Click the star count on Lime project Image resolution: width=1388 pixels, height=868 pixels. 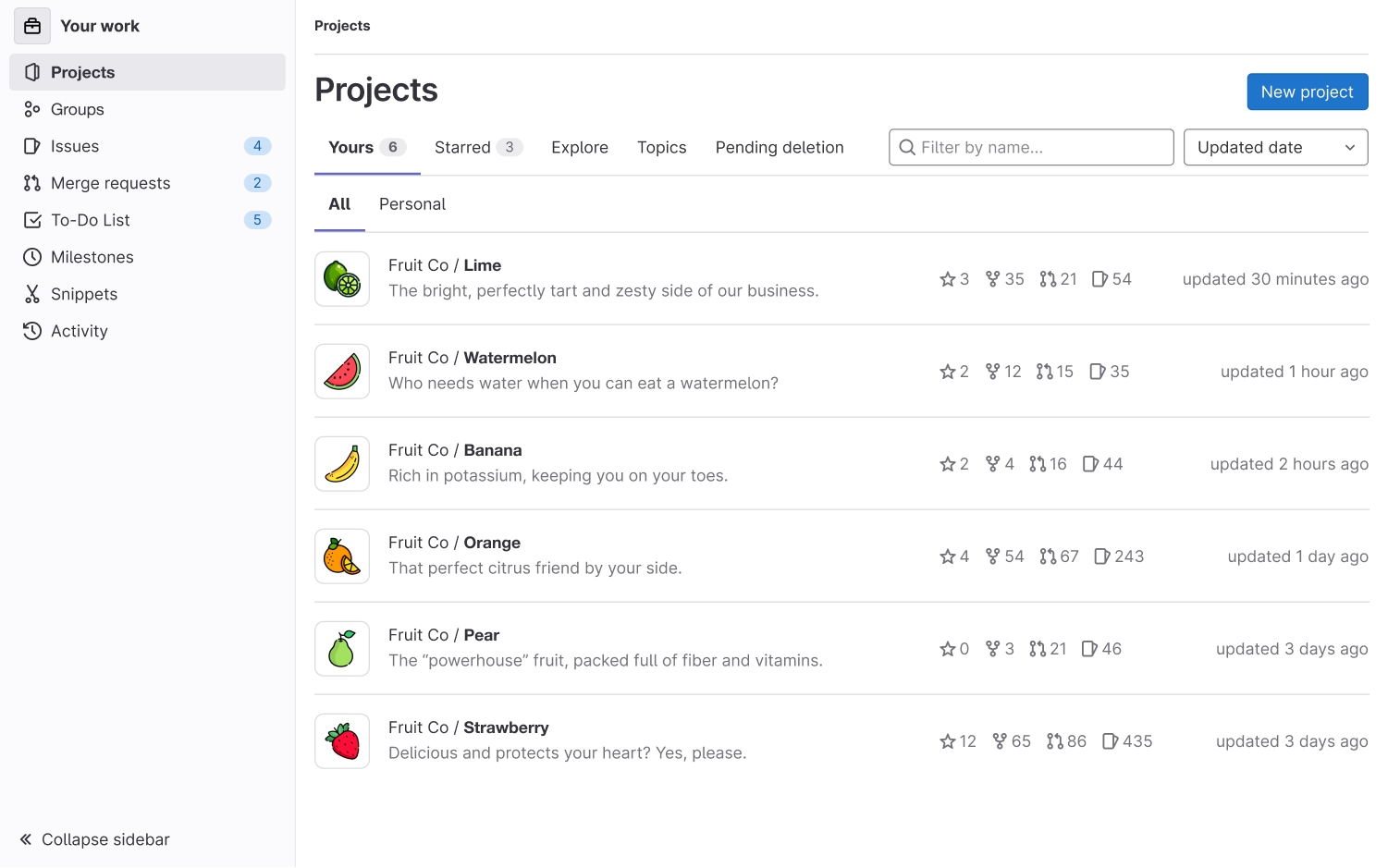coord(954,279)
